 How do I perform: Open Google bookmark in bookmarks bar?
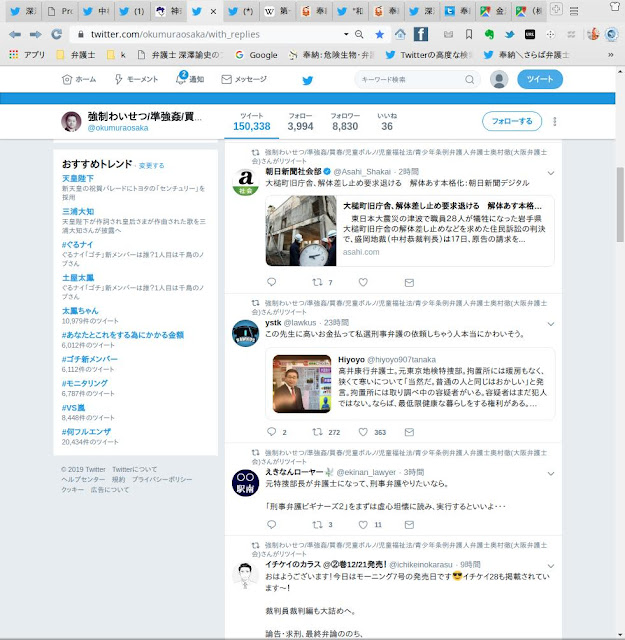pos(257,55)
